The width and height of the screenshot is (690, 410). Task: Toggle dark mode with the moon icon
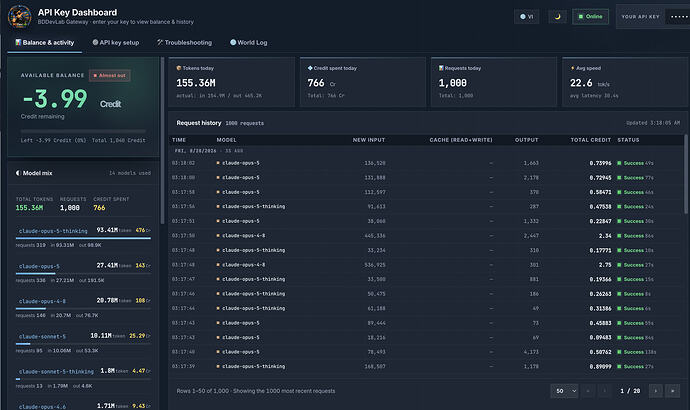pos(558,17)
